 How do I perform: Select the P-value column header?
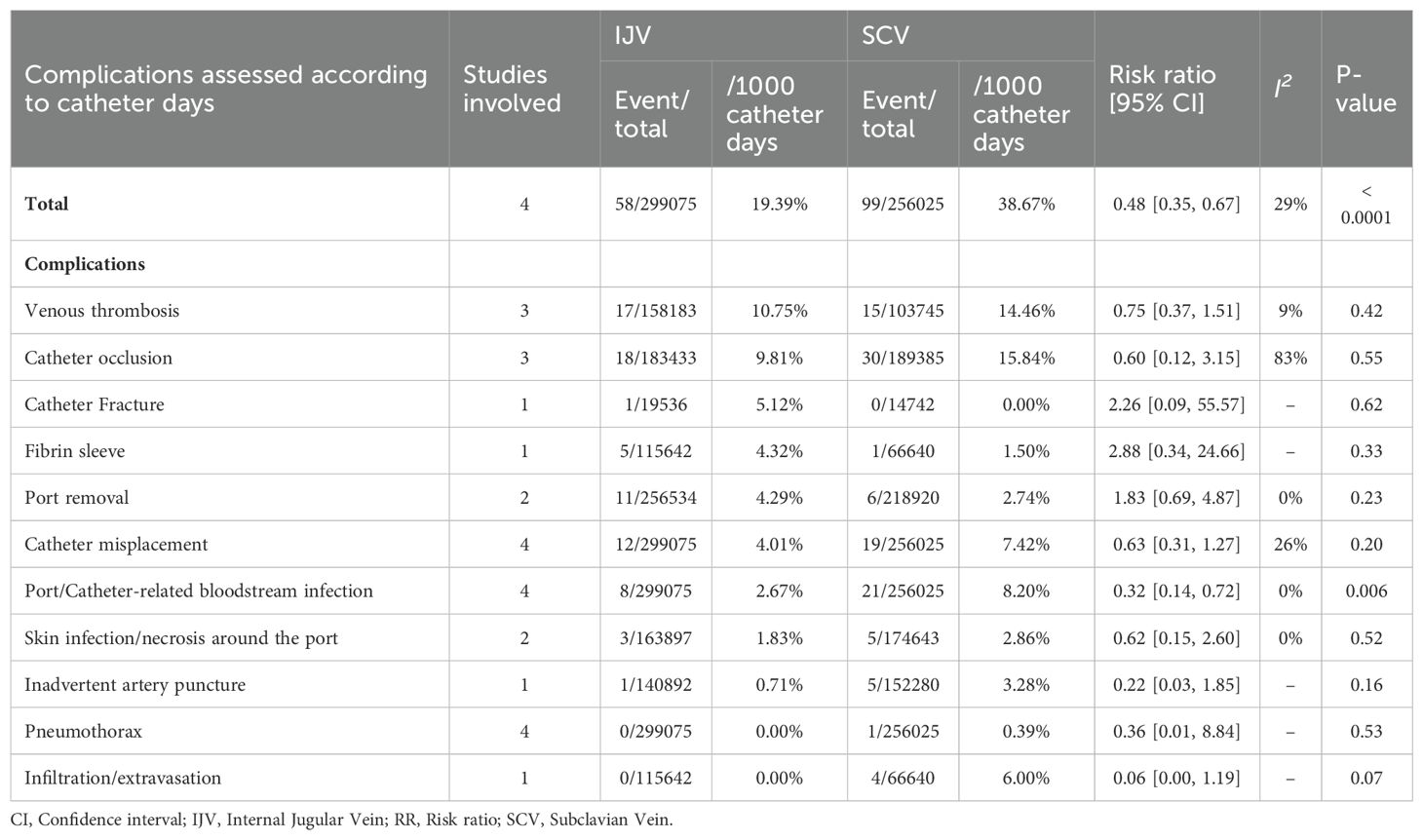click(1365, 89)
